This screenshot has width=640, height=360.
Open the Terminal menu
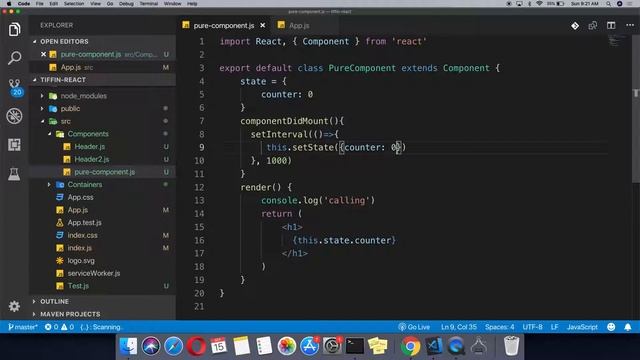click(149, 4)
